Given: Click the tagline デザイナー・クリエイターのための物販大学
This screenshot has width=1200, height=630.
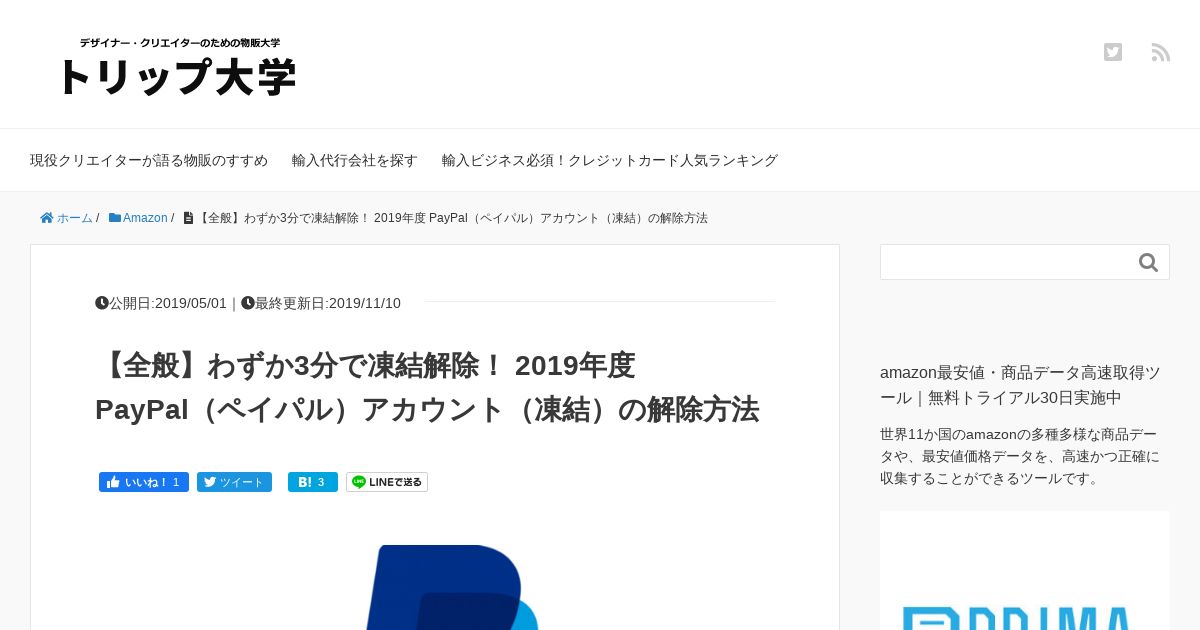Looking at the screenshot, I should (180, 43).
